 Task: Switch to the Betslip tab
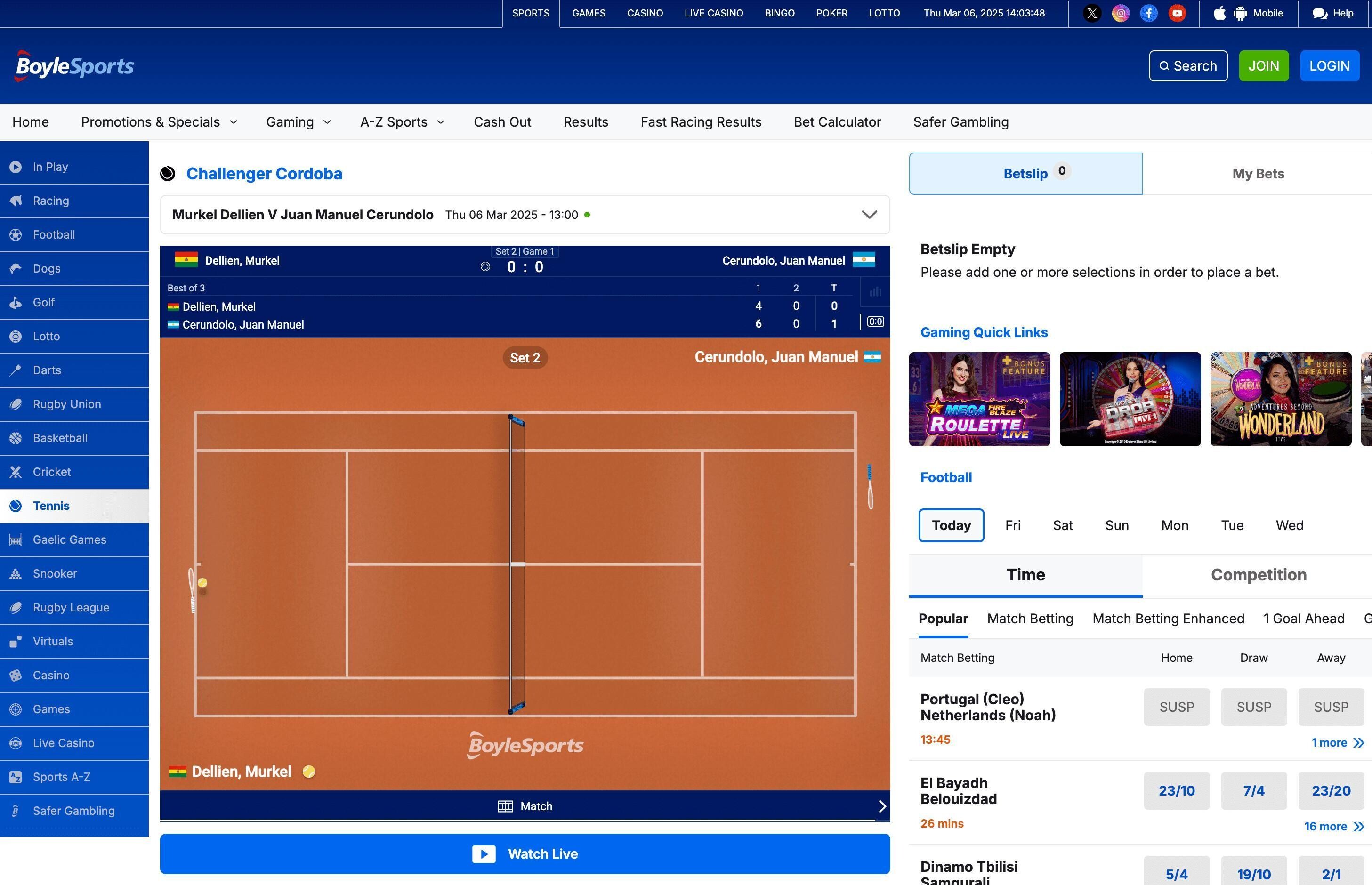tap(1025, 174)
